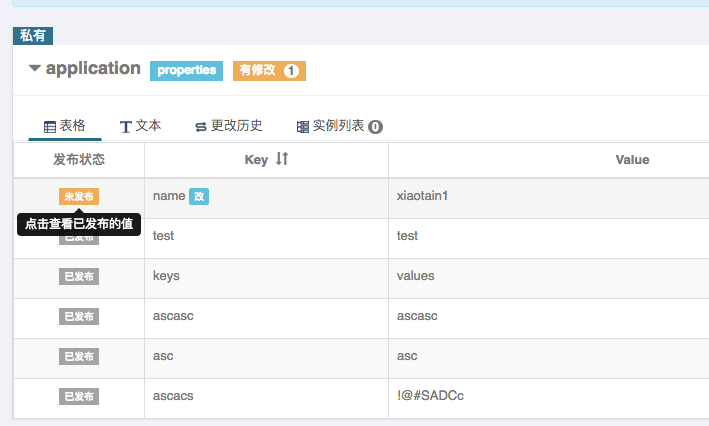Select the keys key cell
The height and width of the screenshot is (426, 709).
click(266, 278)
